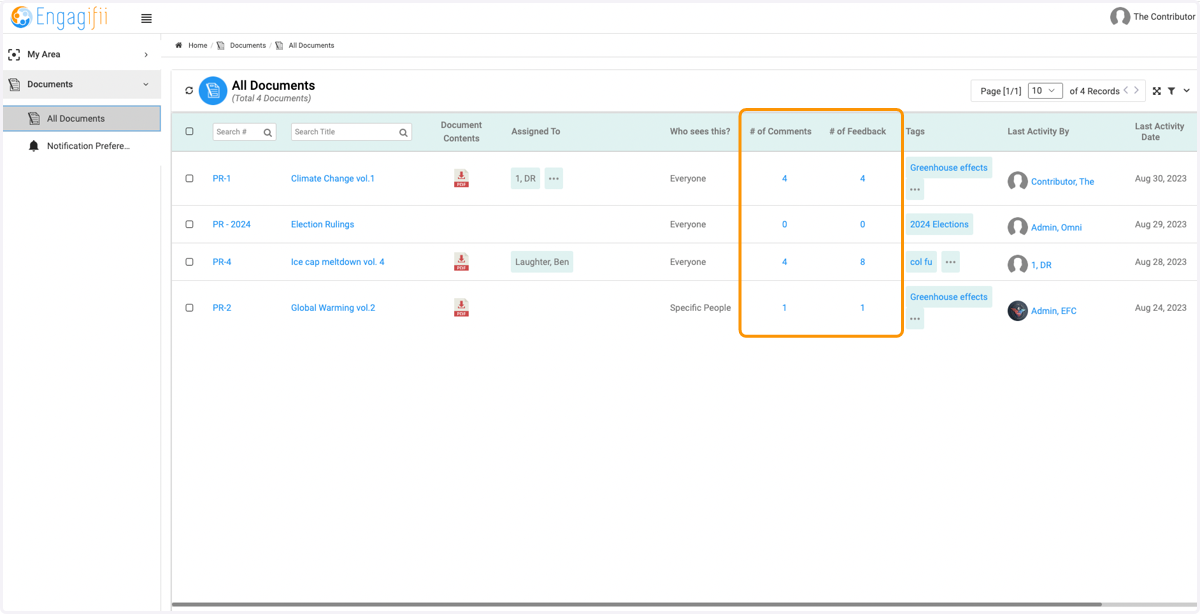Click Aug 30, 2023 date cell

pyautogui.click(x=1161, y=178)
